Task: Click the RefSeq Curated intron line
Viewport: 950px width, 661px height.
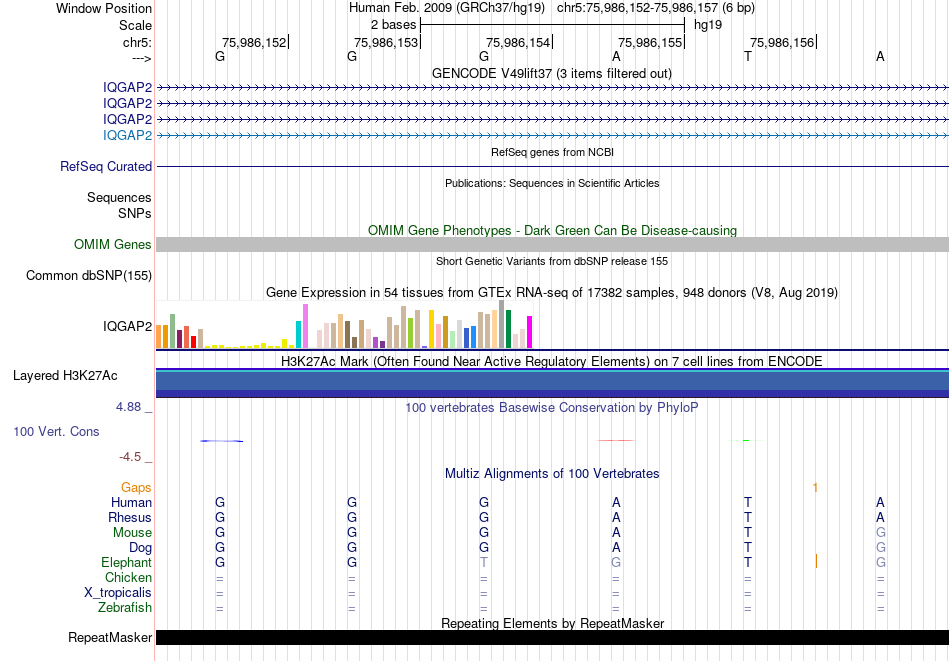Action: pos(553,166)
